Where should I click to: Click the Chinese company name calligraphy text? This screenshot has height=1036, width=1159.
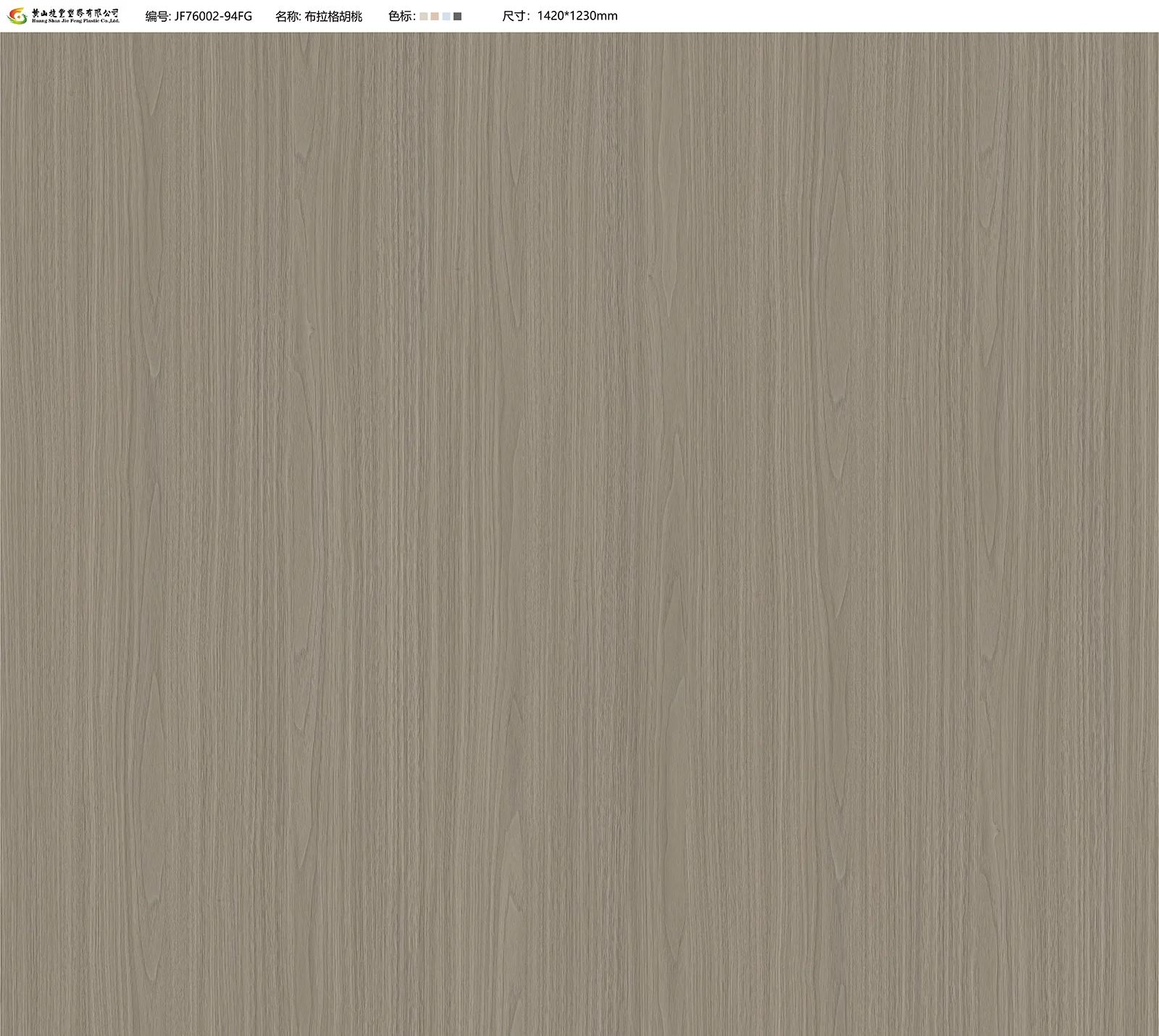pyautogui.click(x=75, y=12)
